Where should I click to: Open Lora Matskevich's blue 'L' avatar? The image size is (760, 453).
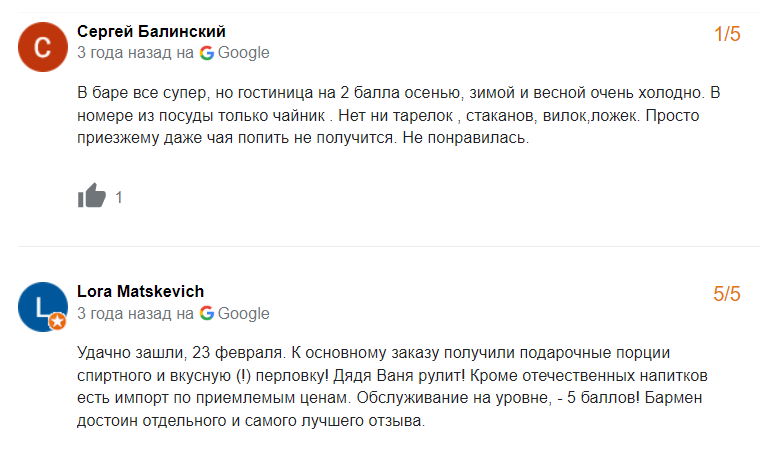tap(42, 307)
